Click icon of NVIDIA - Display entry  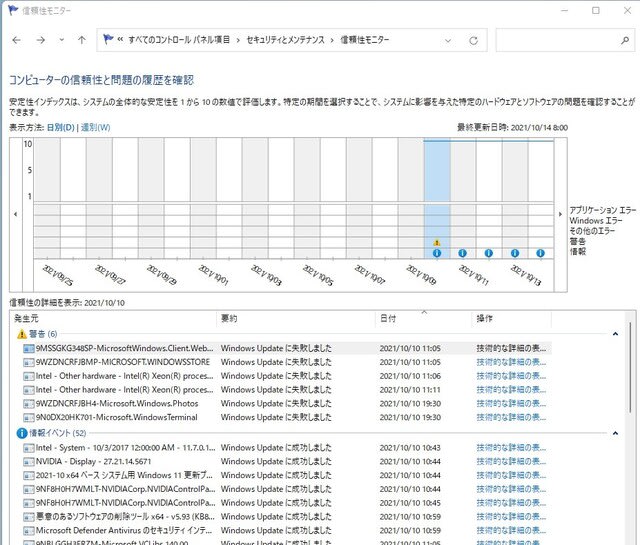[29, 462]
